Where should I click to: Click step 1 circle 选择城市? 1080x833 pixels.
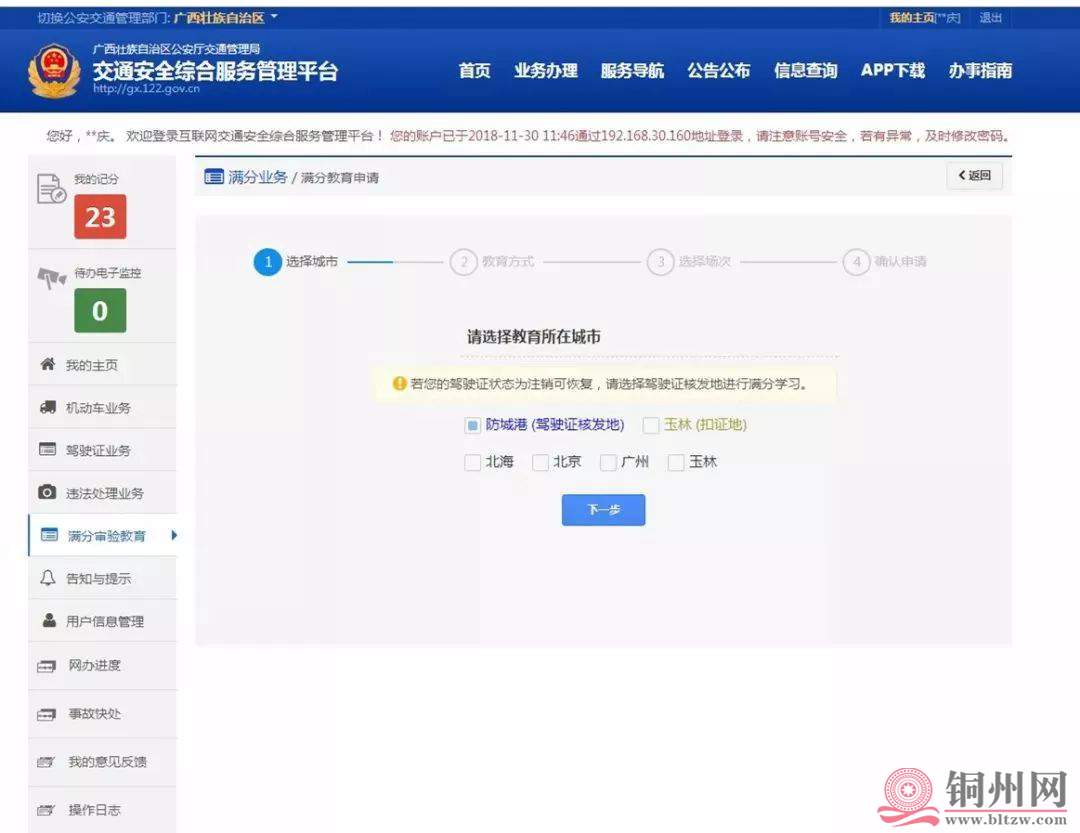pyautogui.click(x=268, y=262)
